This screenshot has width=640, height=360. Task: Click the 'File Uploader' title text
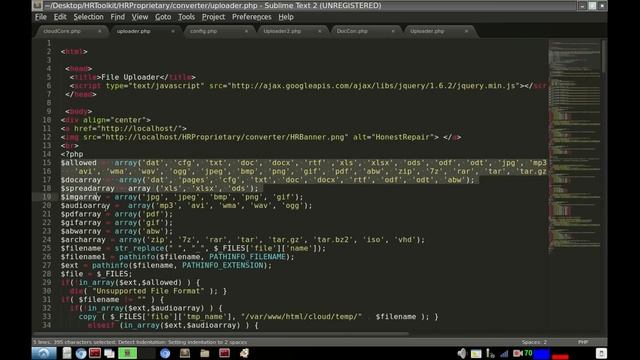pyautogui.click(x=130, y=77)
